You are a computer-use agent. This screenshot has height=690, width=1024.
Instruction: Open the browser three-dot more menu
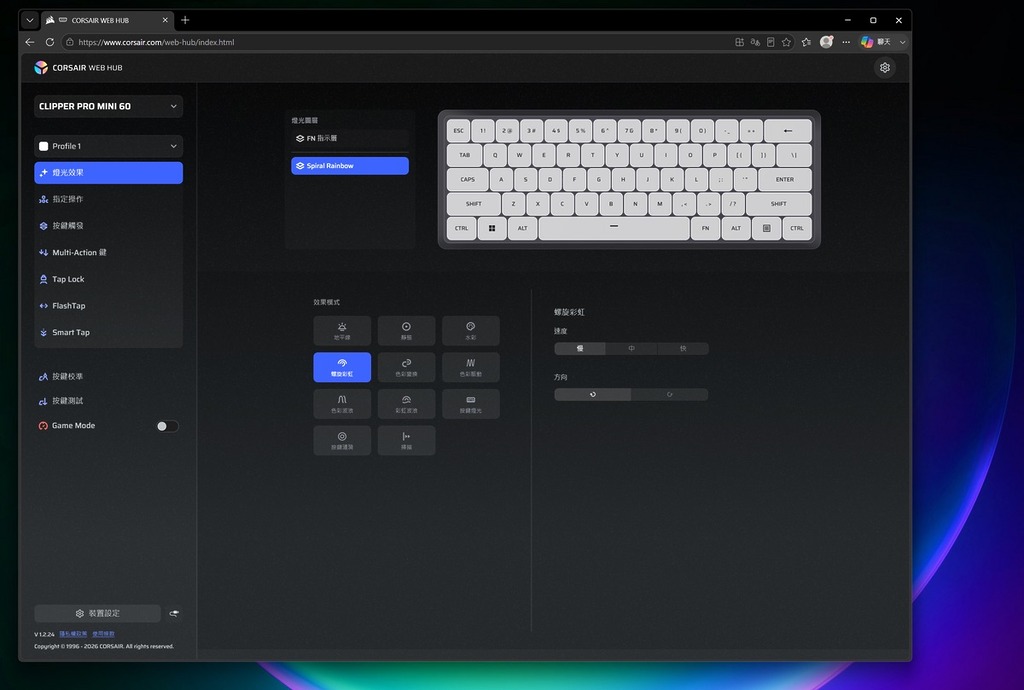[x=846, y=42]
